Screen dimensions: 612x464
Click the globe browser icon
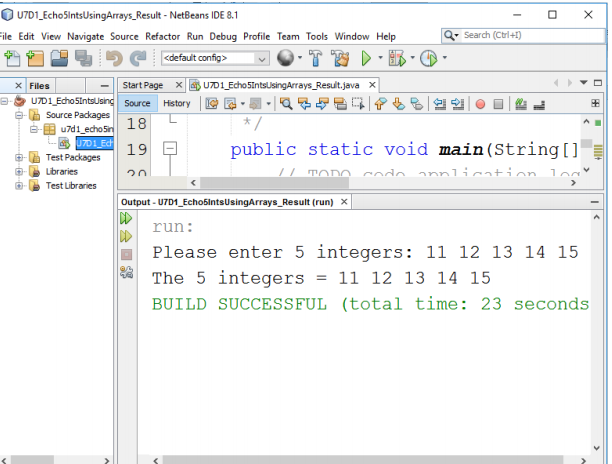tap(285, 58)
